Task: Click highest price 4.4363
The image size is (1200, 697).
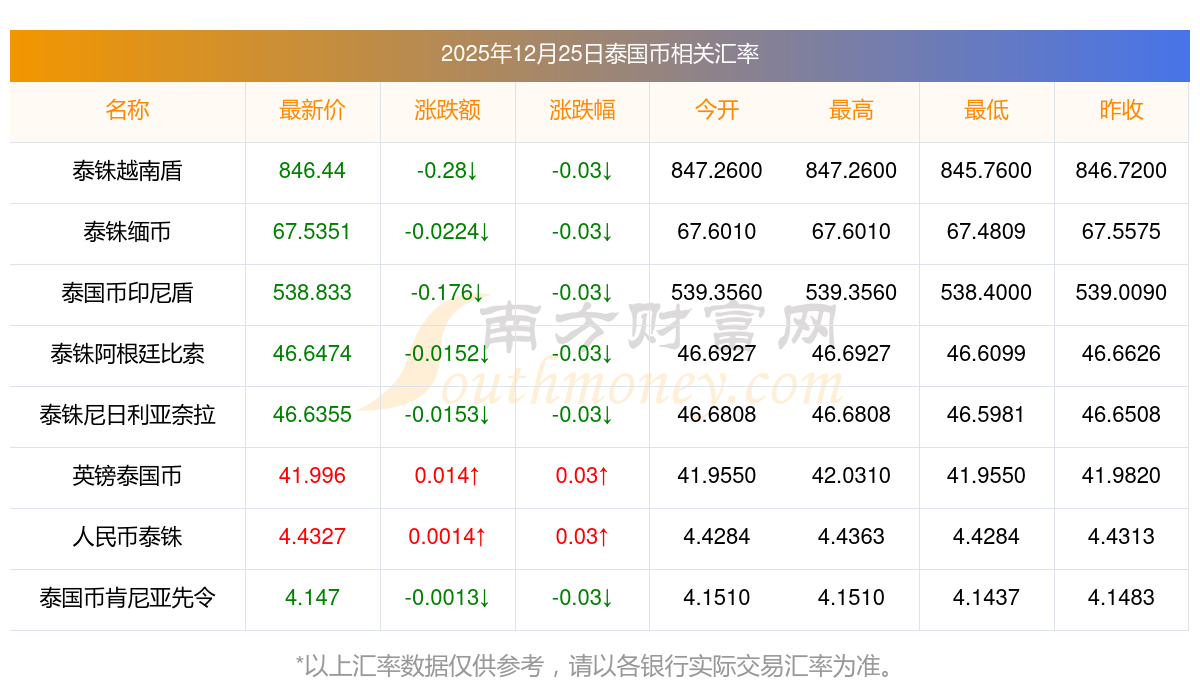Action: [x=851, y=537]
